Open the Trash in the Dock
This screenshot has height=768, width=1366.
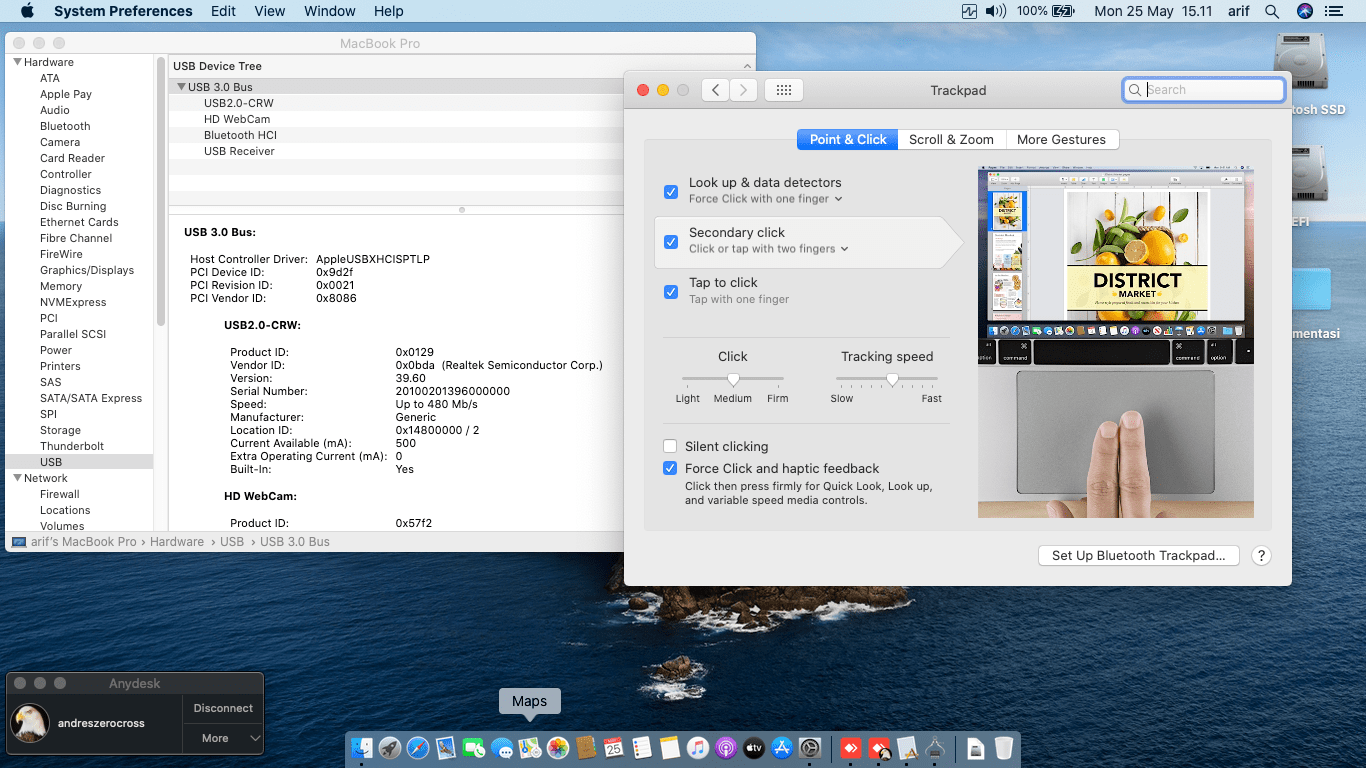(x=1003, y=748)
